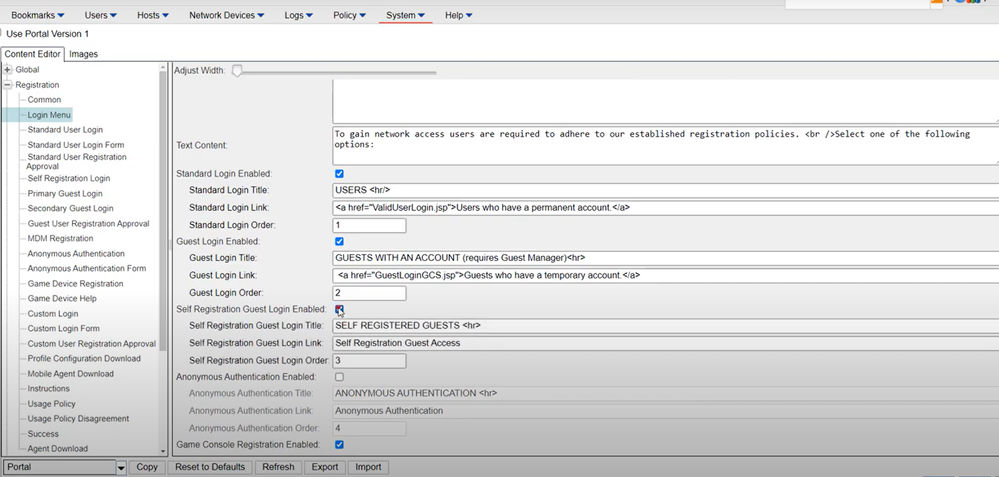
Task: Collapse the Registration tree node
Action: [x=8, y=85]
